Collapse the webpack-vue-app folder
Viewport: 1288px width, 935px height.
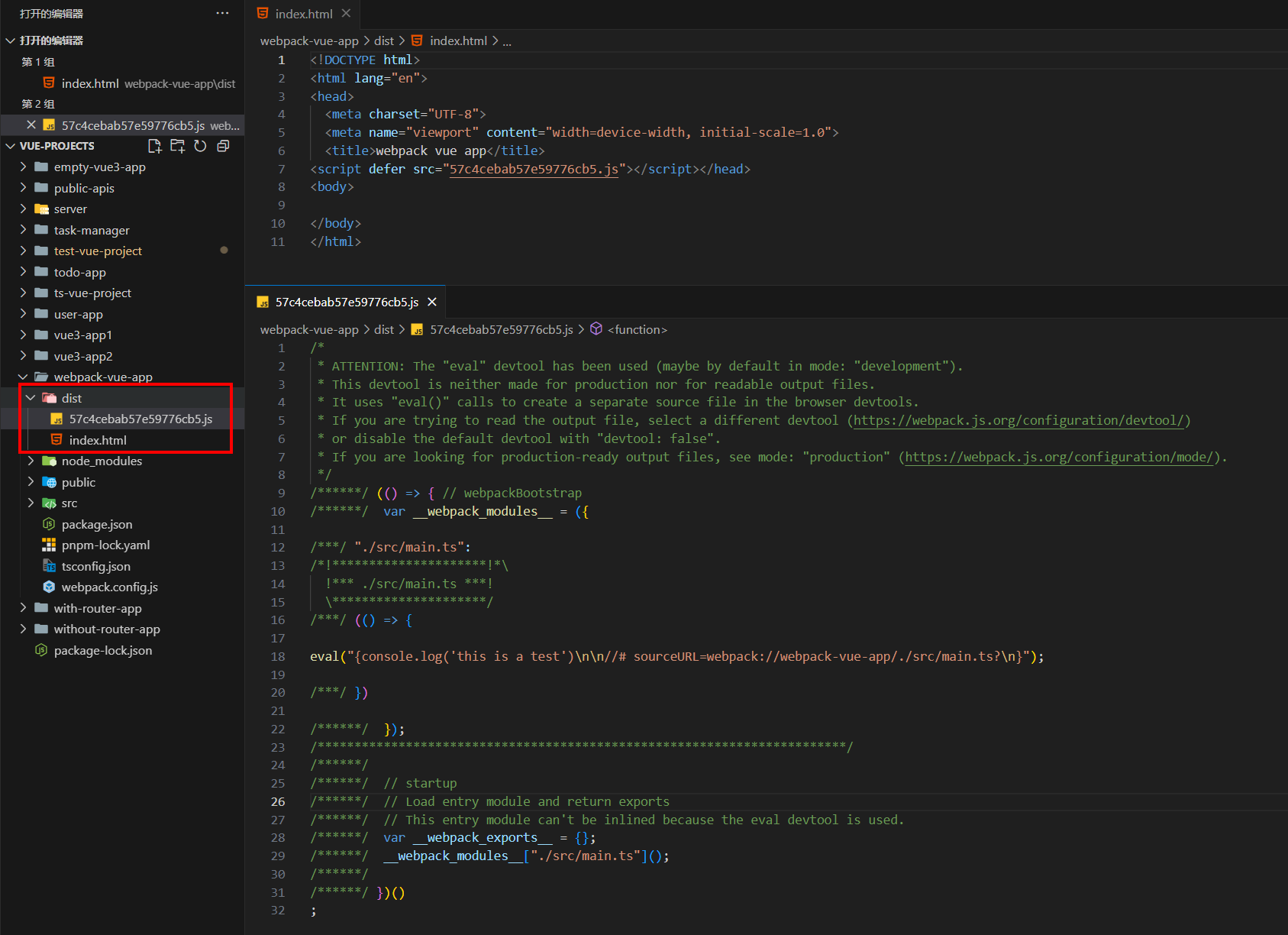(x=23, y=377)
